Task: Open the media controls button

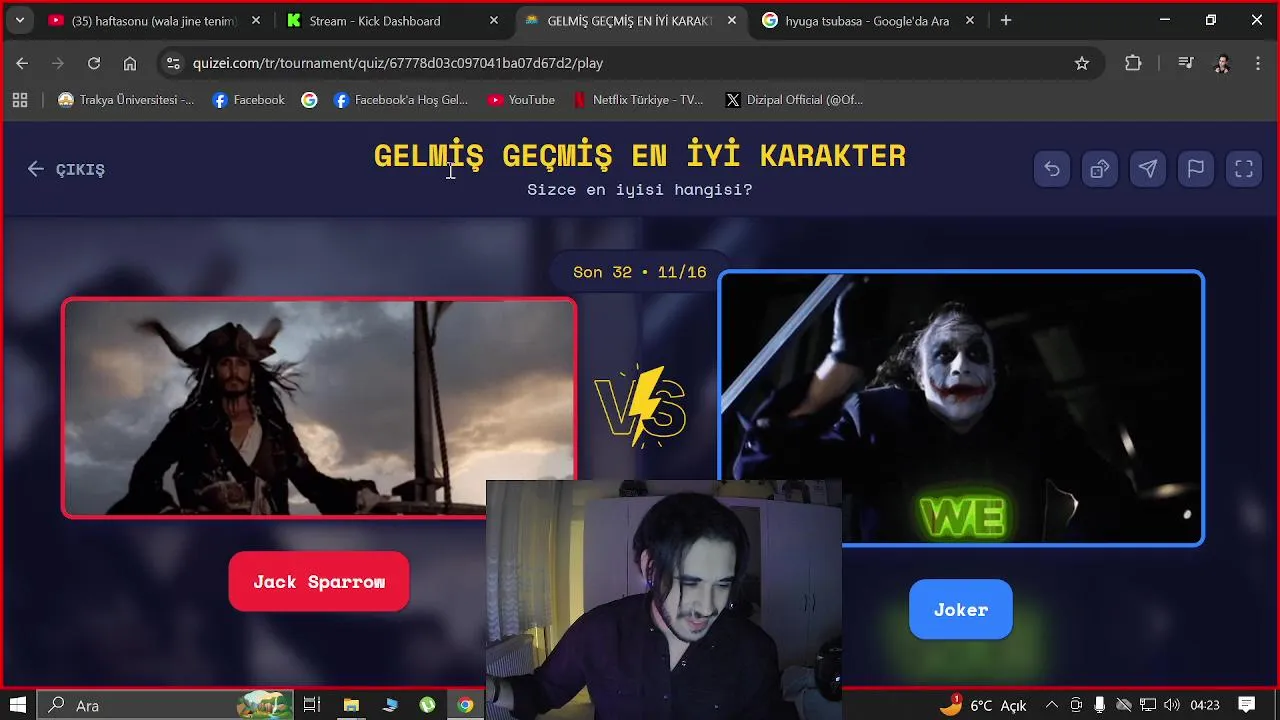Action: pos(1186,63)
